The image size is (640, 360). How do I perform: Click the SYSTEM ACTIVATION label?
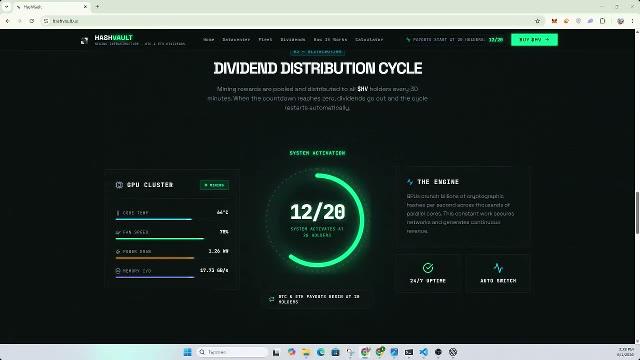318,153
